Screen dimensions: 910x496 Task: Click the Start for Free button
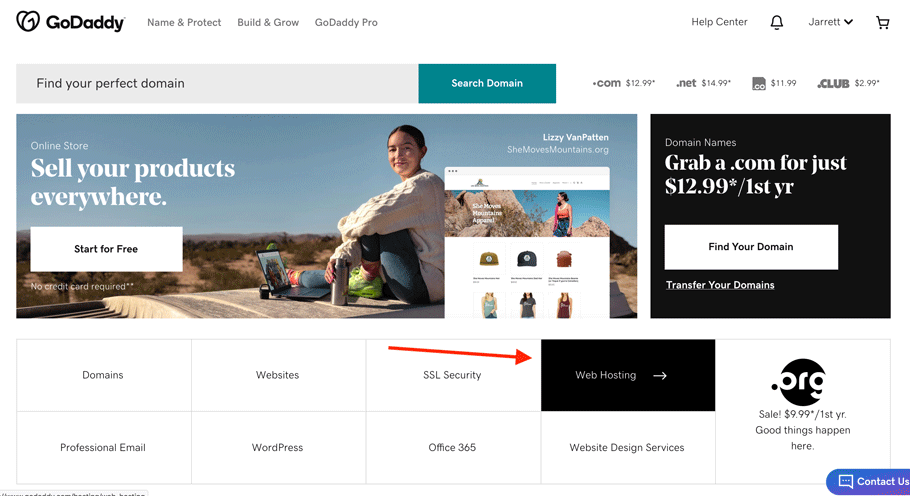coord(106,249)
